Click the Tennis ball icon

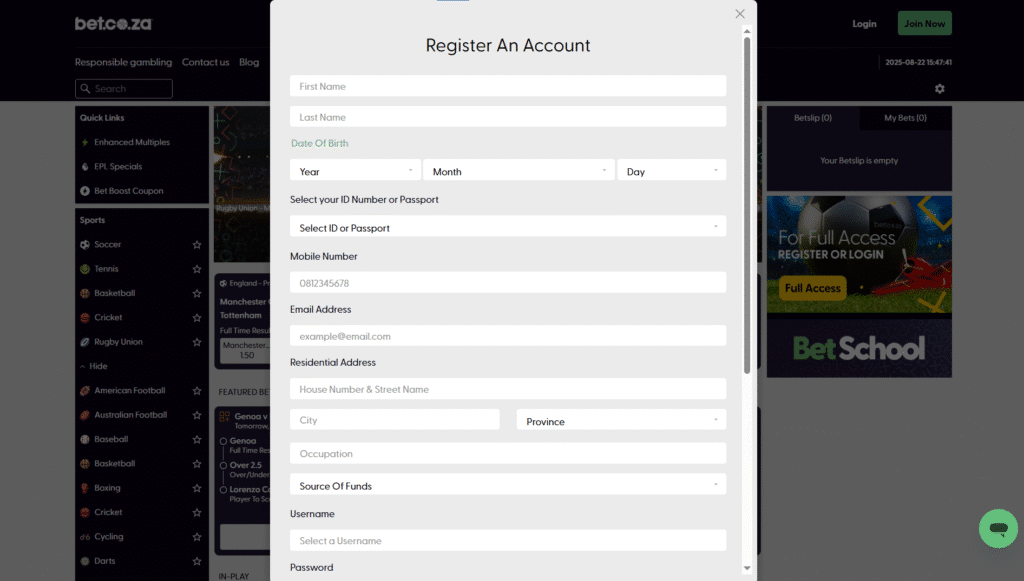pos(85,269)
